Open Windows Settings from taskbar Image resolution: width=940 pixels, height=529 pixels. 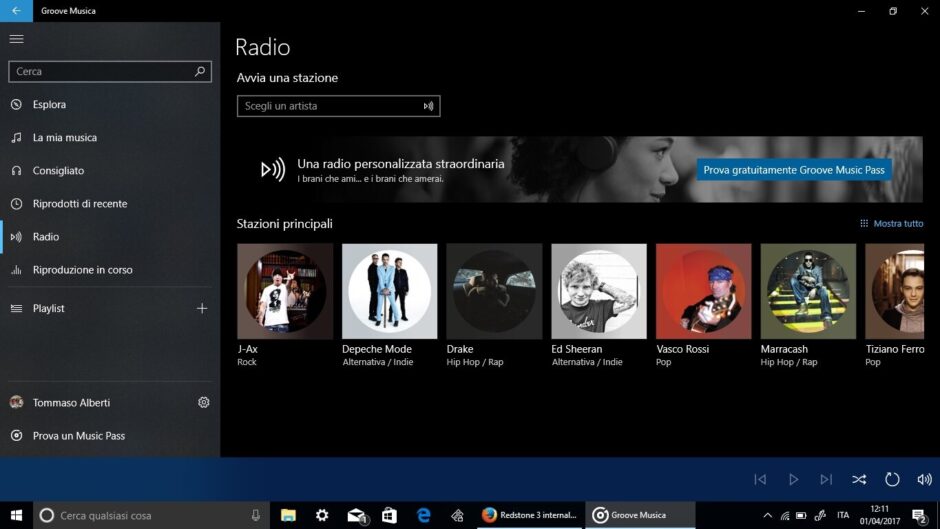point(322,515)
